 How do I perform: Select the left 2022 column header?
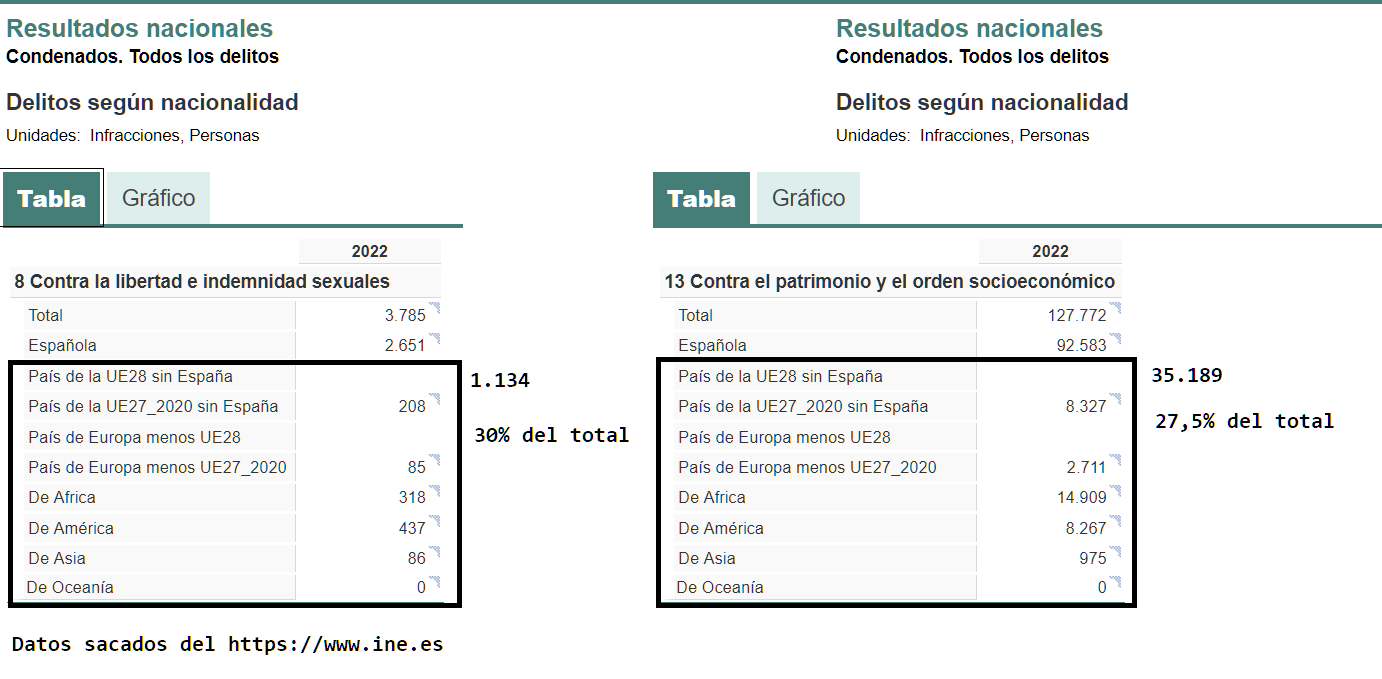pyautogui.click(x=370, y=251)
